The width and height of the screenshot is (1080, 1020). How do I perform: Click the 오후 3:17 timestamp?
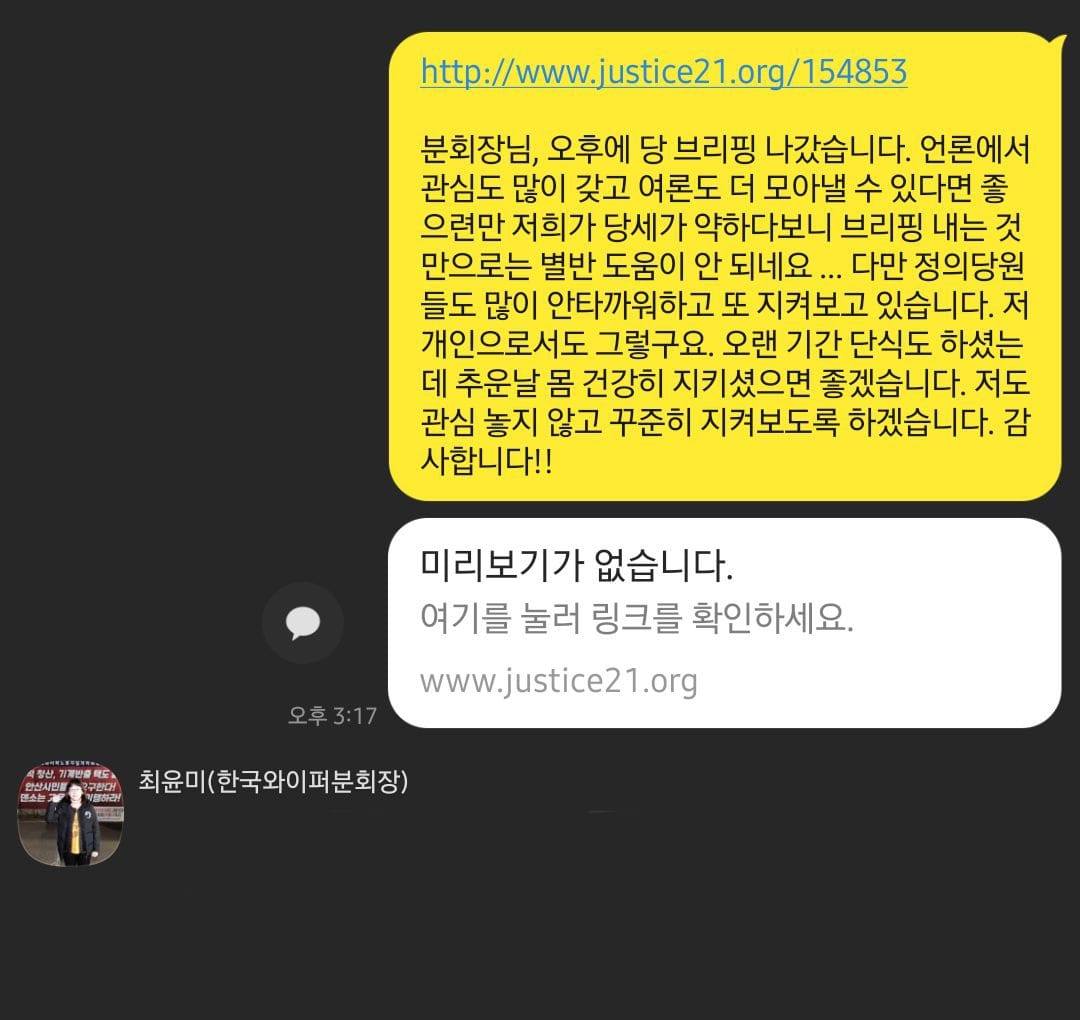tap(333, 716)
